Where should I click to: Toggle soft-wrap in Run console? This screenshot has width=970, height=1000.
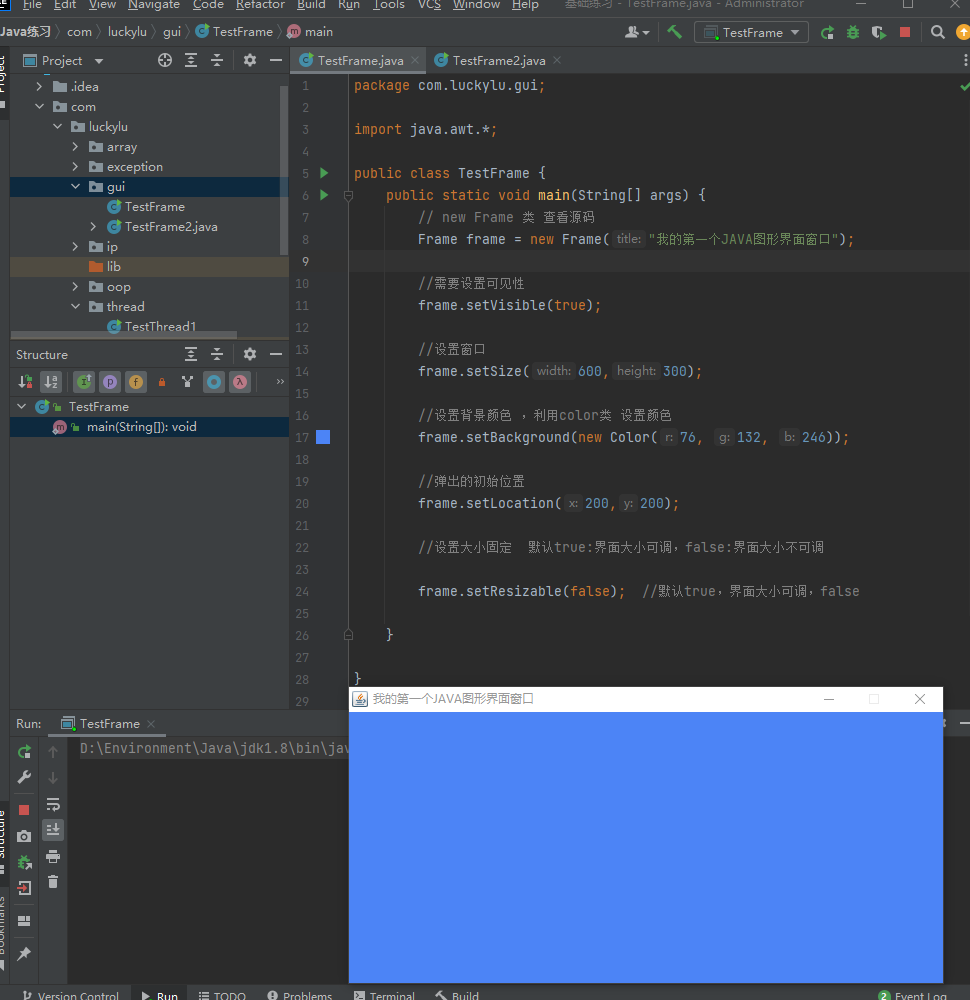53,804
